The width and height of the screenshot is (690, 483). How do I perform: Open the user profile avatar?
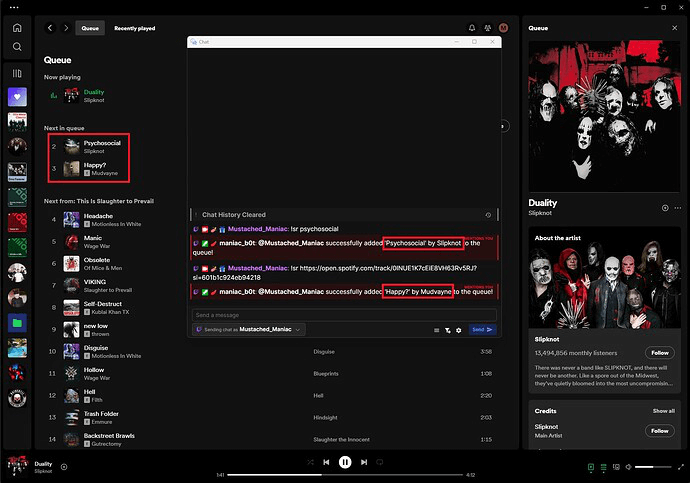[503, 28]
